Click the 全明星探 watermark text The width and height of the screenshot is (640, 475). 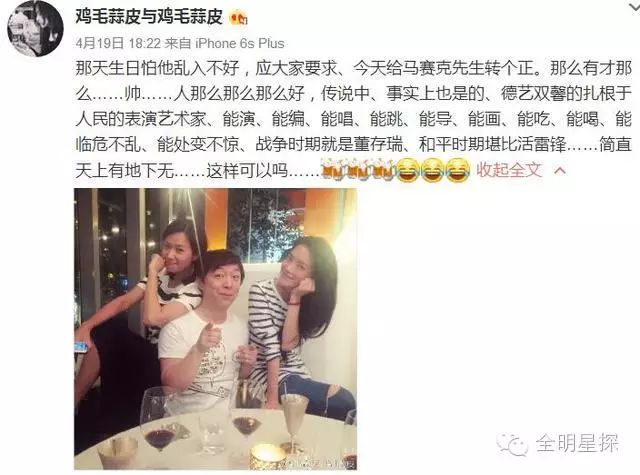576,443
